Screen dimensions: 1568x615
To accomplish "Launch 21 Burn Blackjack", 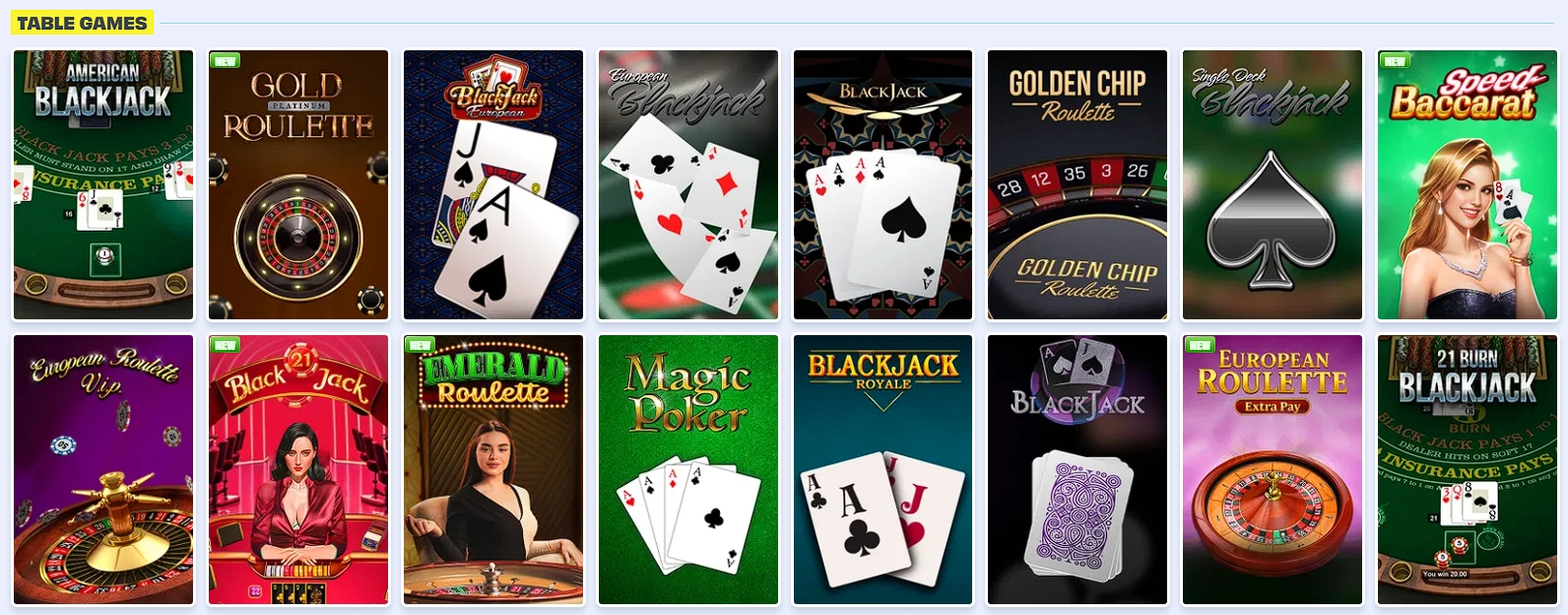I will tap(1468, 470).
